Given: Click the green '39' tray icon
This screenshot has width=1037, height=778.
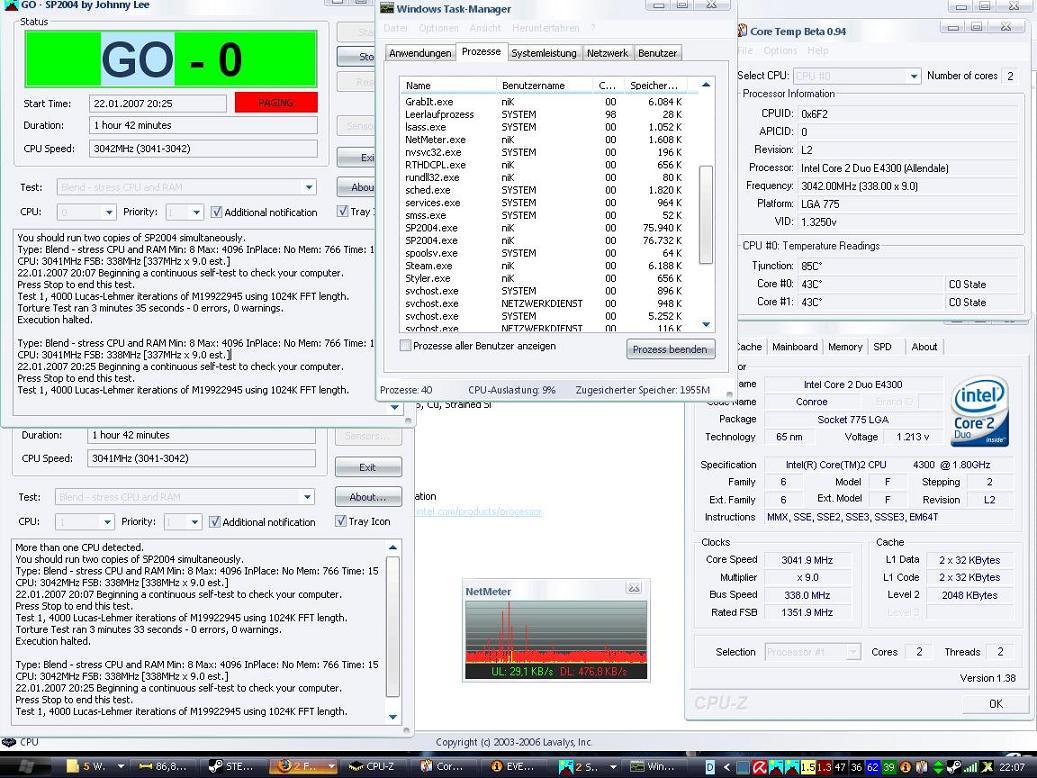Looking at the screenshot, I should click(x=888, y=767).
